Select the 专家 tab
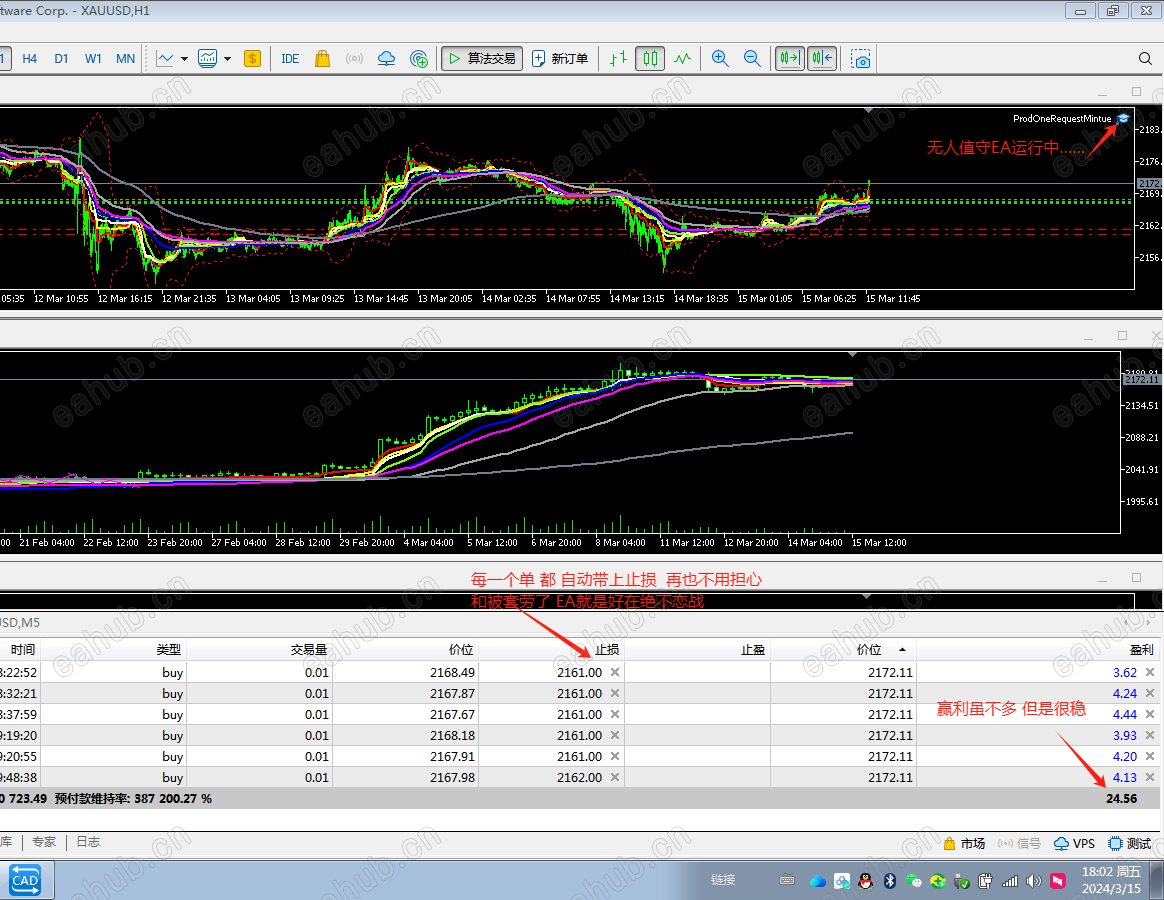The height and width of the screenshot is (900, 1164). coord(44,842)
